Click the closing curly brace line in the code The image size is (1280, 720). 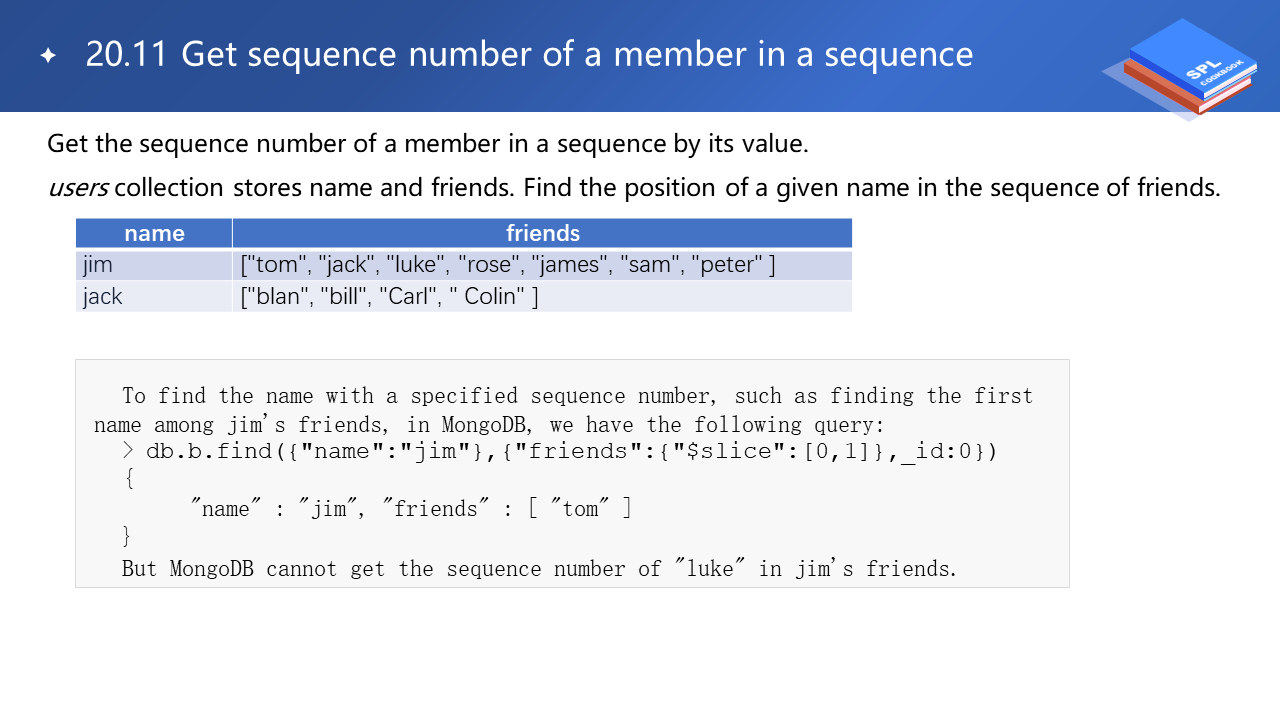click(127, 537)
